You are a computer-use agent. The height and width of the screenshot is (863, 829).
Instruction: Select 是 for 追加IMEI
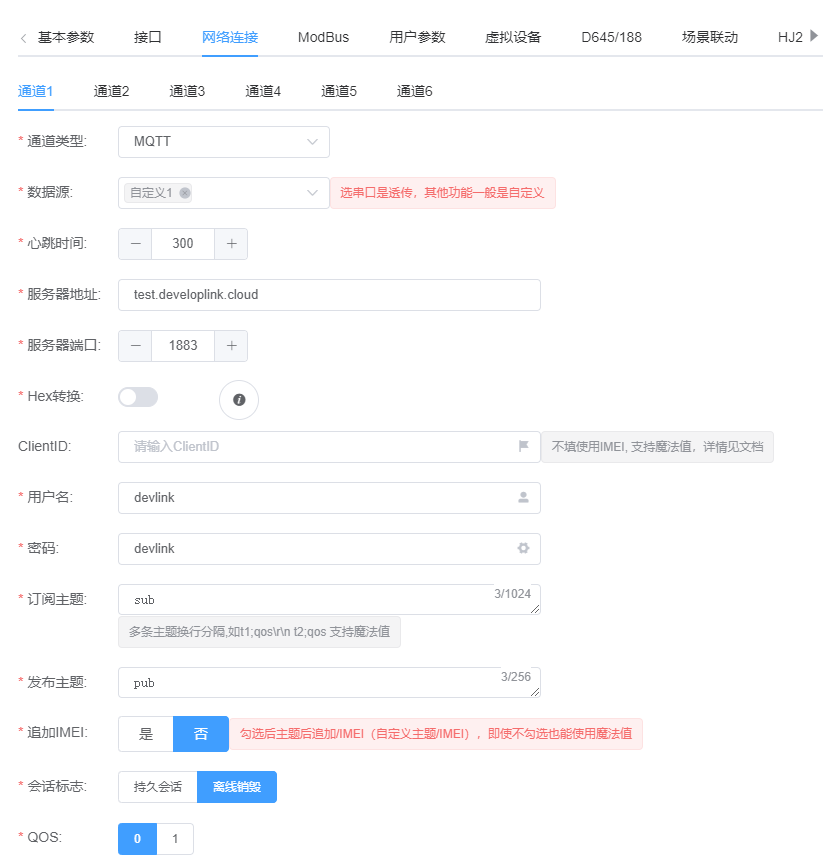coord(146,734)
